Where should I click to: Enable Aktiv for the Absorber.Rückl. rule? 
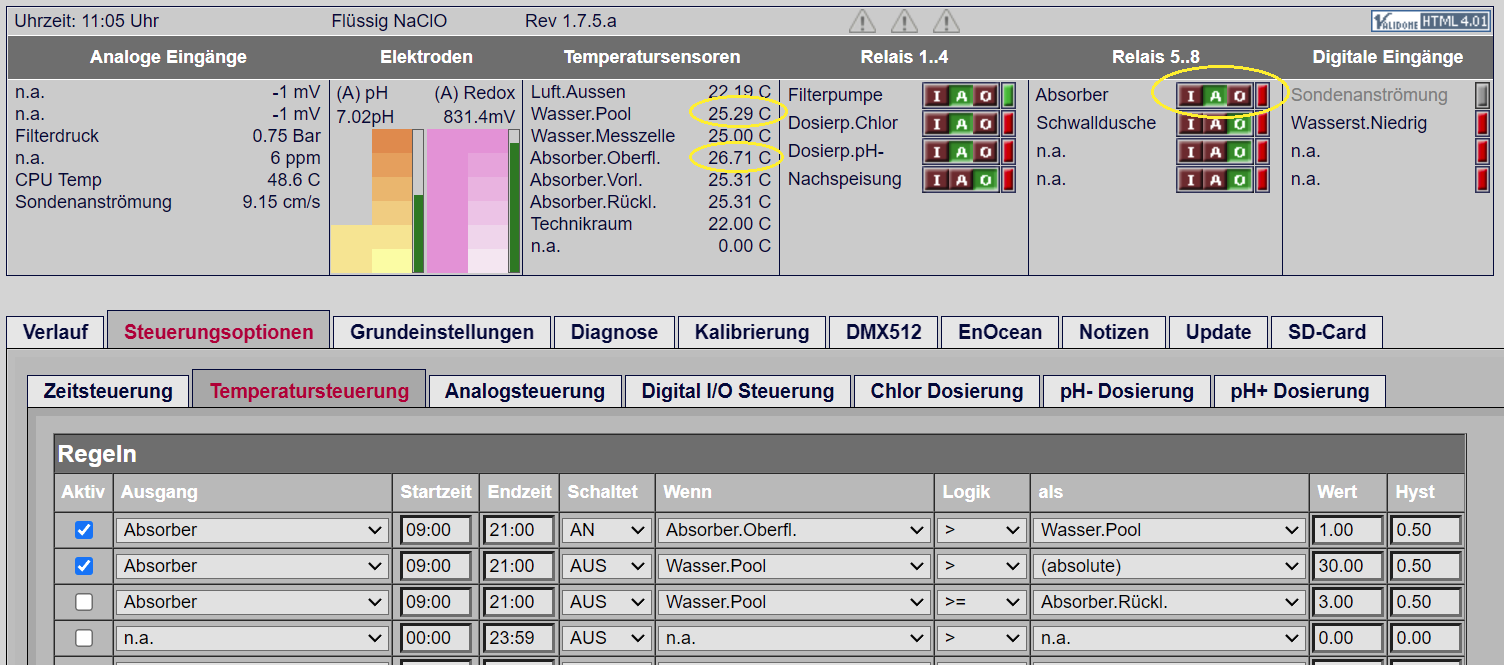[x=84, y=602]
